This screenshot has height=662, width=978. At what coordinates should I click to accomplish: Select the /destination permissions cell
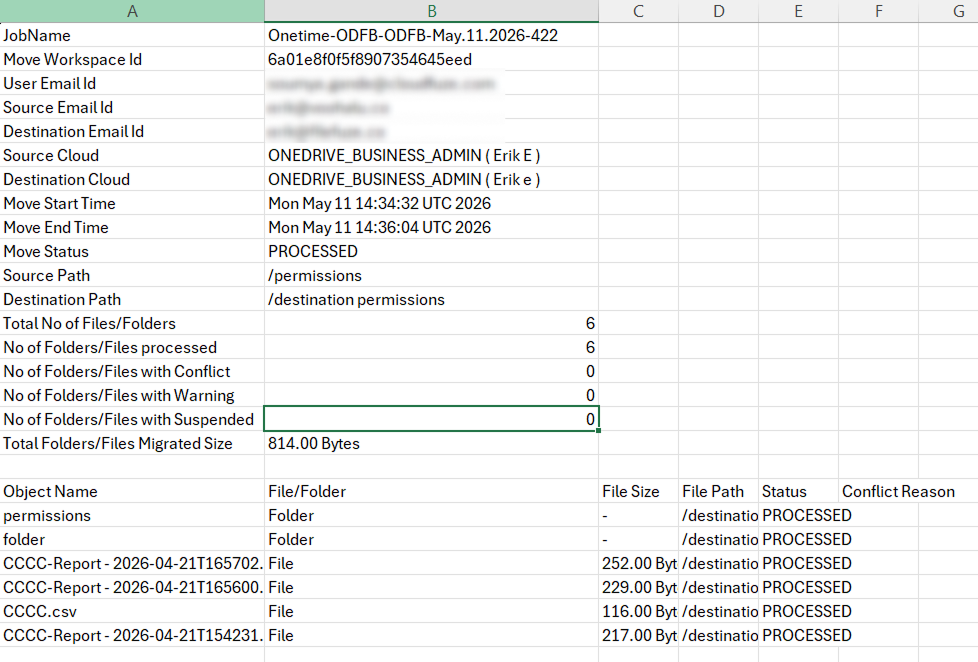pyautogui.click(x=432, y=299)
